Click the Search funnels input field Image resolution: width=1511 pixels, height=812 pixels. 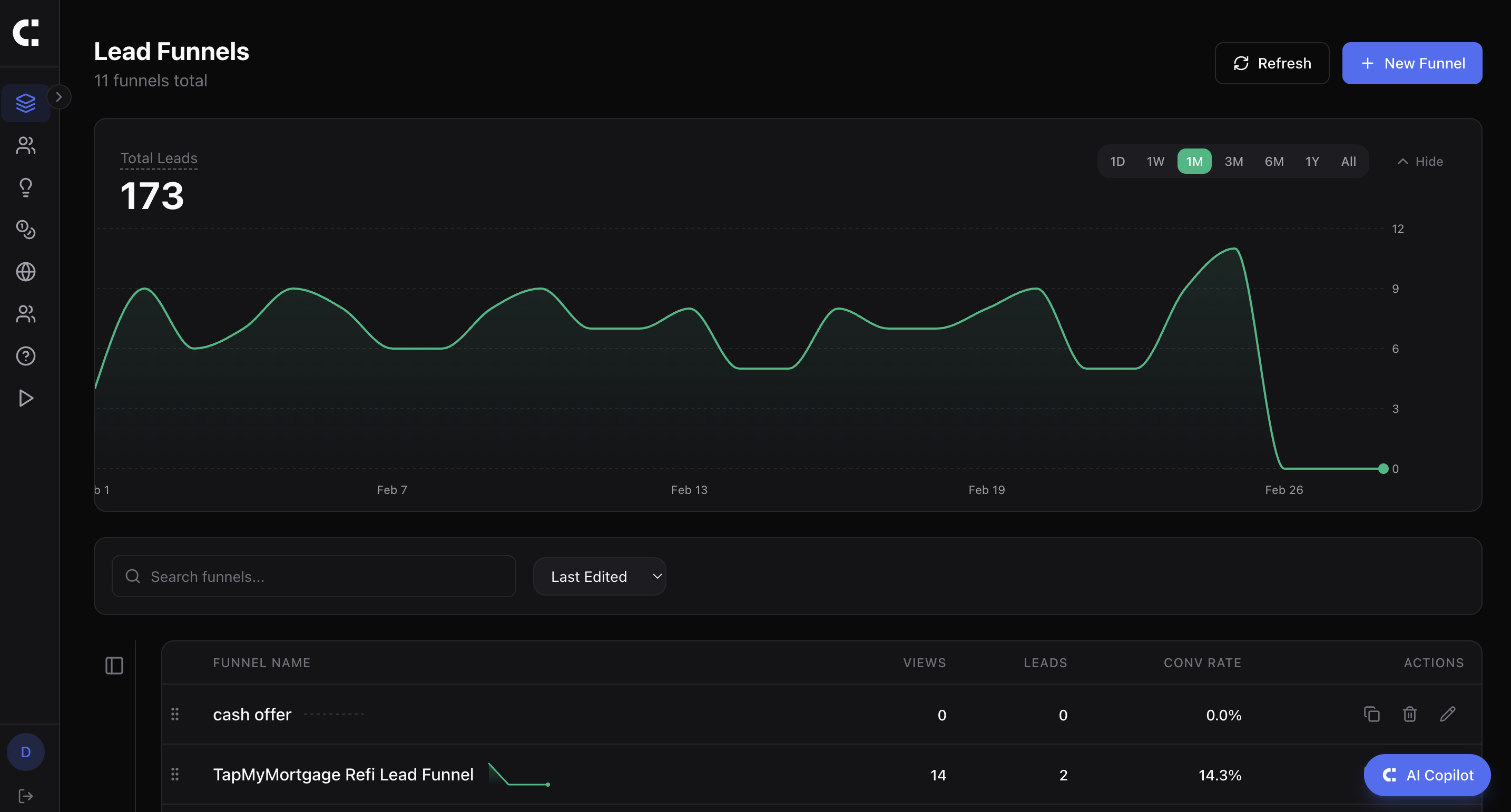(314, 576)
